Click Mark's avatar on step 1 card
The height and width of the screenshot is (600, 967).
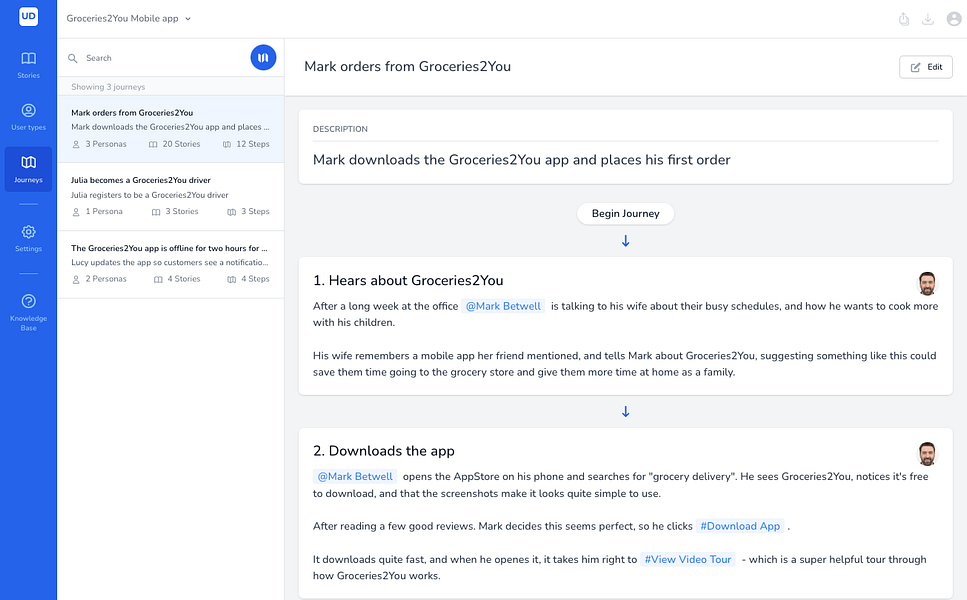click(927, 284)
